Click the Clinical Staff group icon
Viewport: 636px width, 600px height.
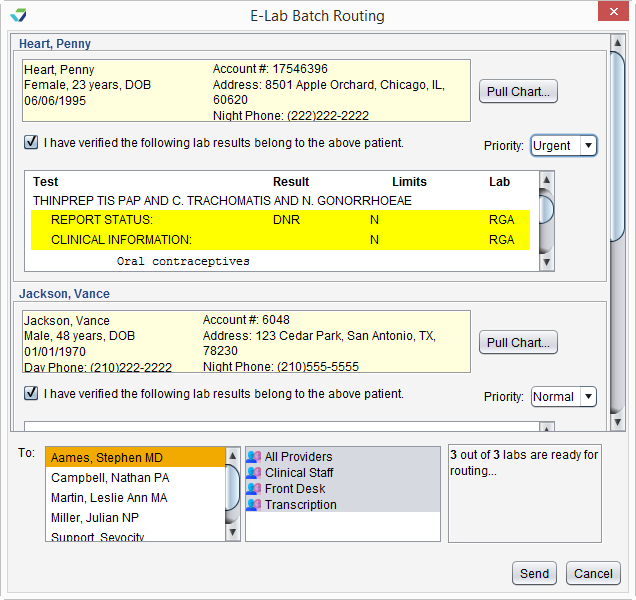pyautogui.click(x=254, y=473)
